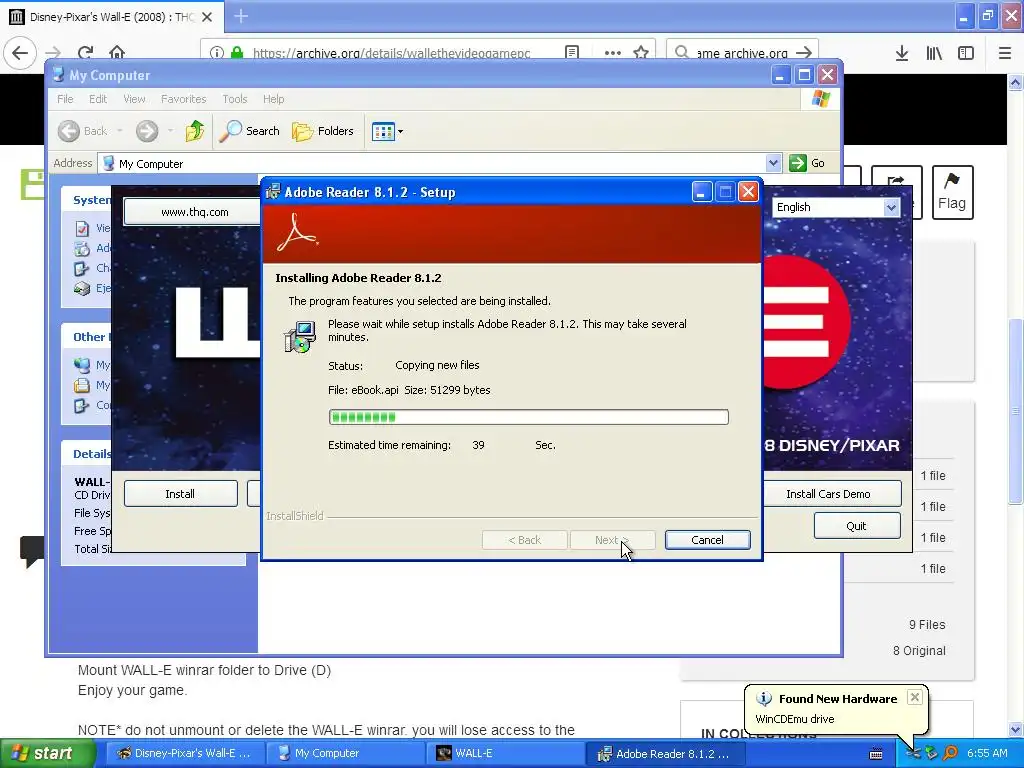Screen dimensions: 1024x768
Task: Toggle reader view icon in address bar
Action: 571,53
